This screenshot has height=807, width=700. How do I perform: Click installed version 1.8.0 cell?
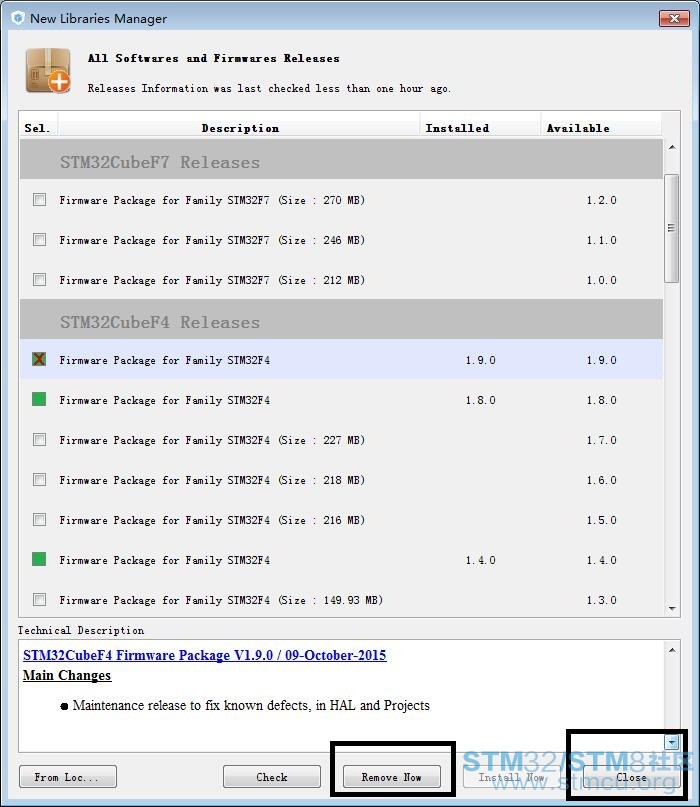480,400
